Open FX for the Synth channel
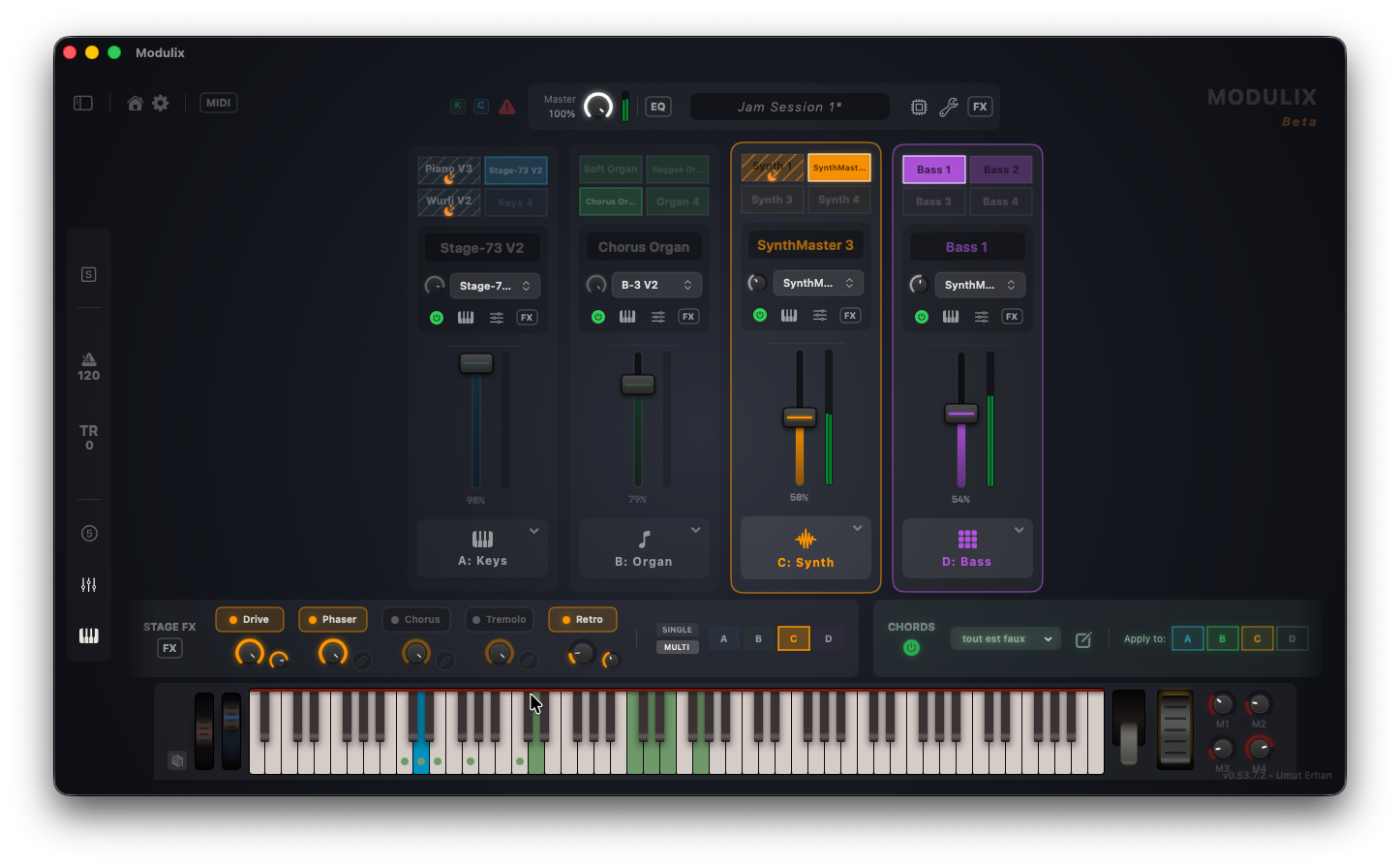This screenshot has height=867, width=1400. pos(850,315)
